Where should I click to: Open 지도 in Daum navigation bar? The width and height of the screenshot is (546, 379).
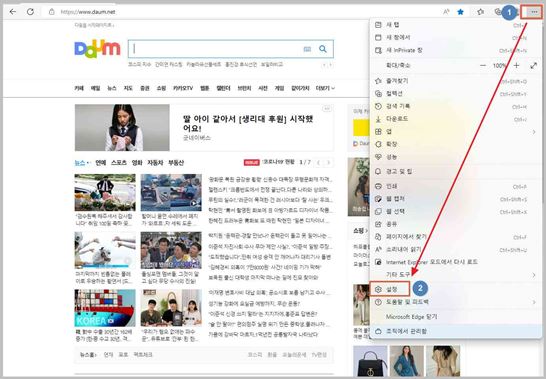point(128,88)
